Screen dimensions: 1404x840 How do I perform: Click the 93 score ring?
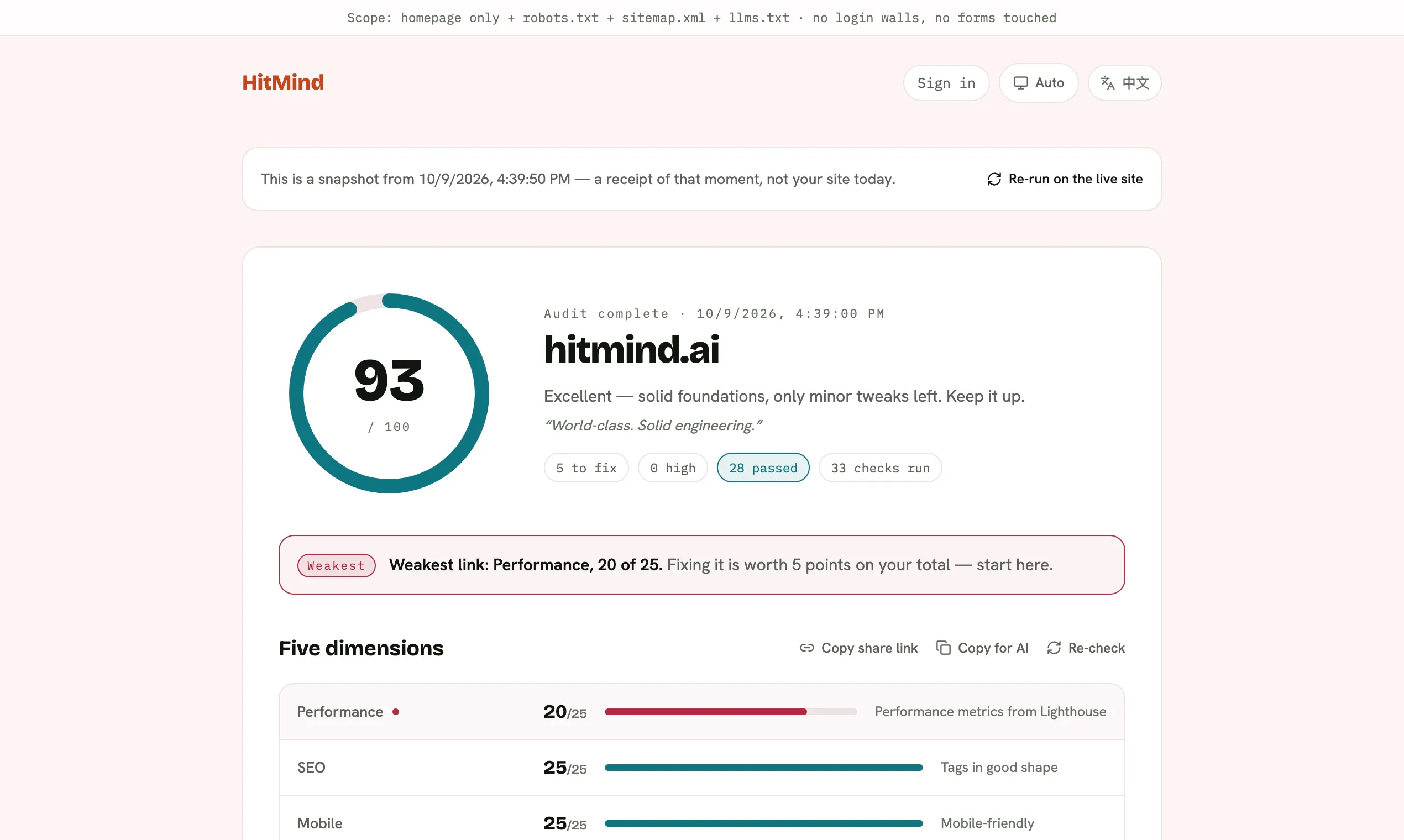point(389,393)
